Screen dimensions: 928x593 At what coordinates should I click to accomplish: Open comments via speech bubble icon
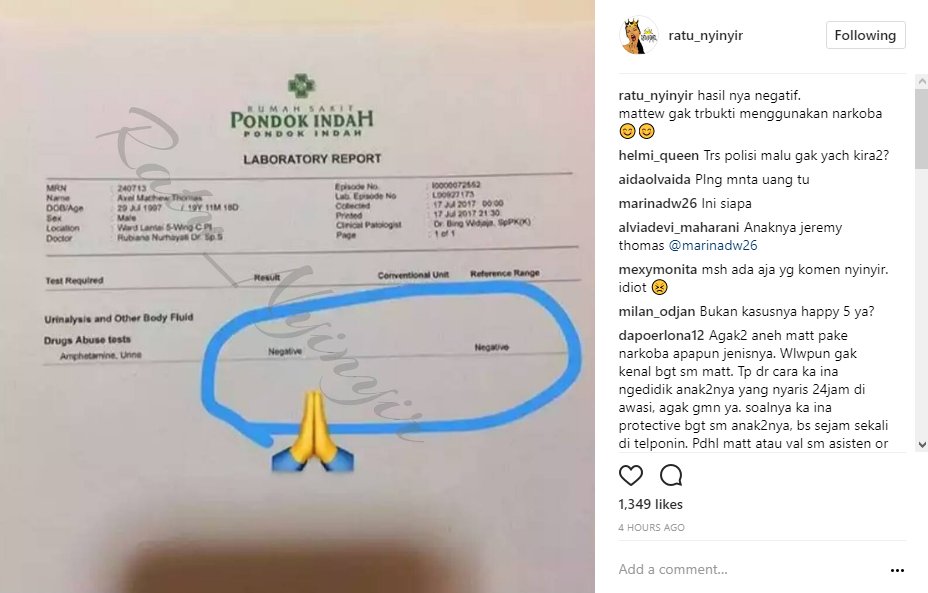671,475
